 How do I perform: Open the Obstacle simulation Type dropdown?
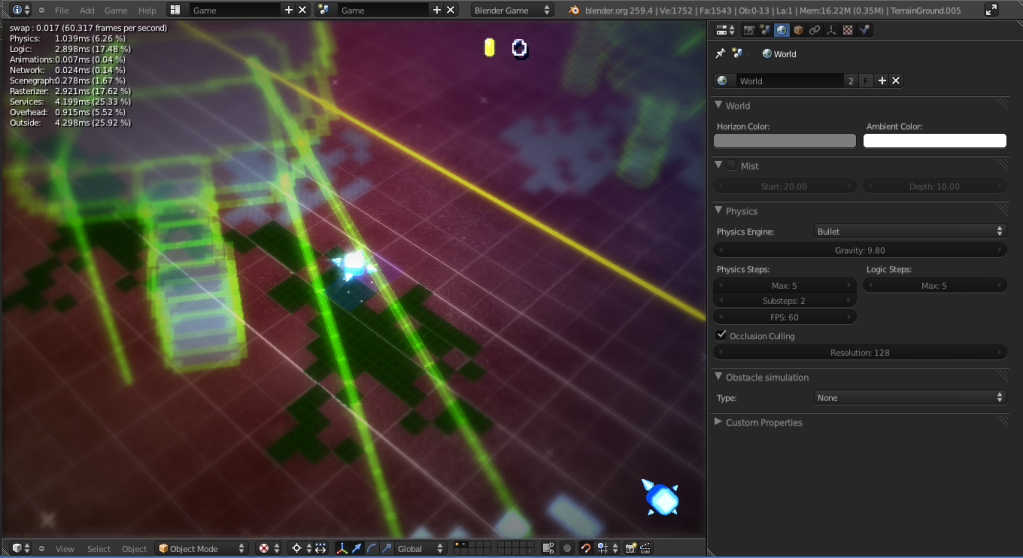pyautogui.click(x=909, y=397)
